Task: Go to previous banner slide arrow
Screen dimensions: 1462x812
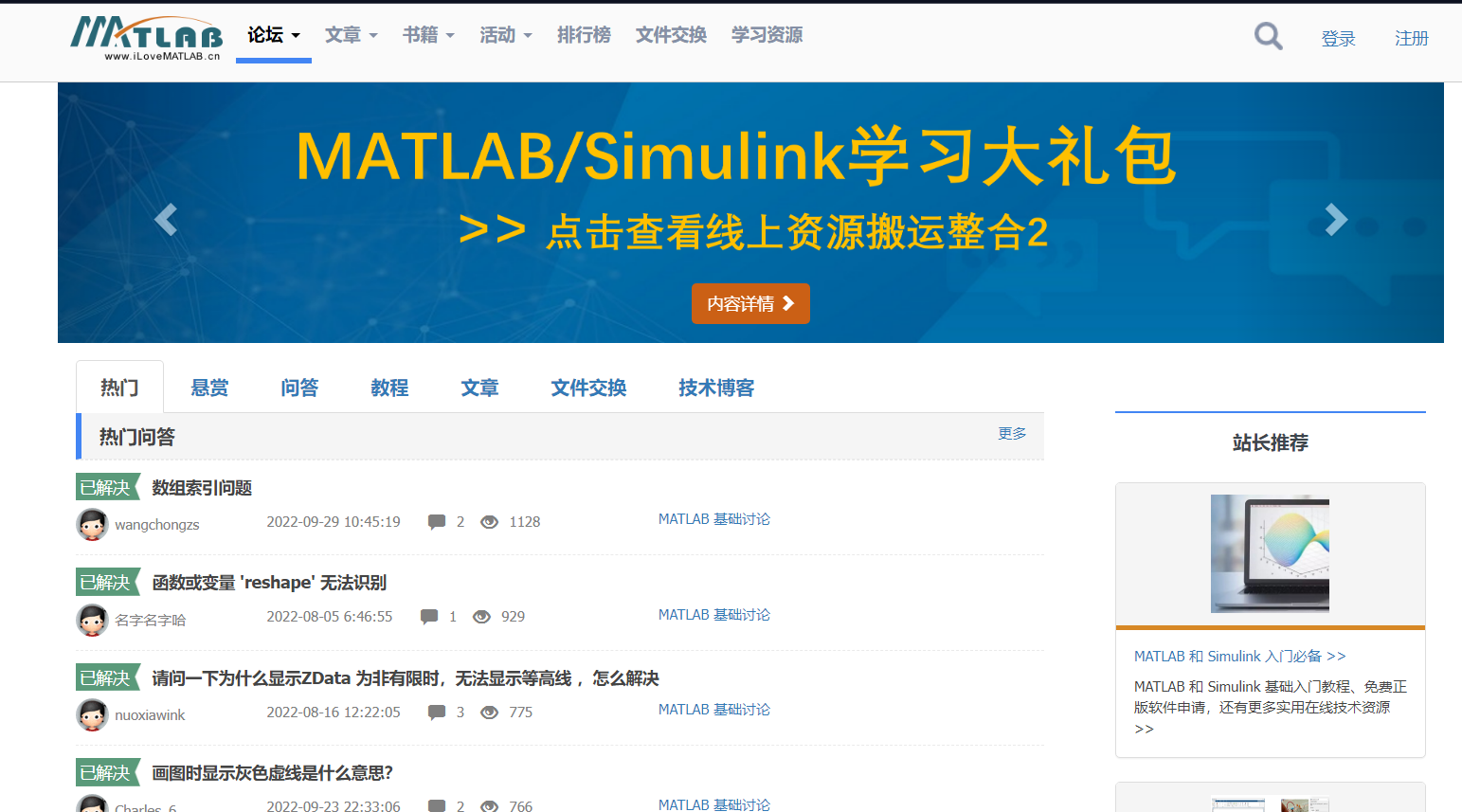Action: (166, 220)
